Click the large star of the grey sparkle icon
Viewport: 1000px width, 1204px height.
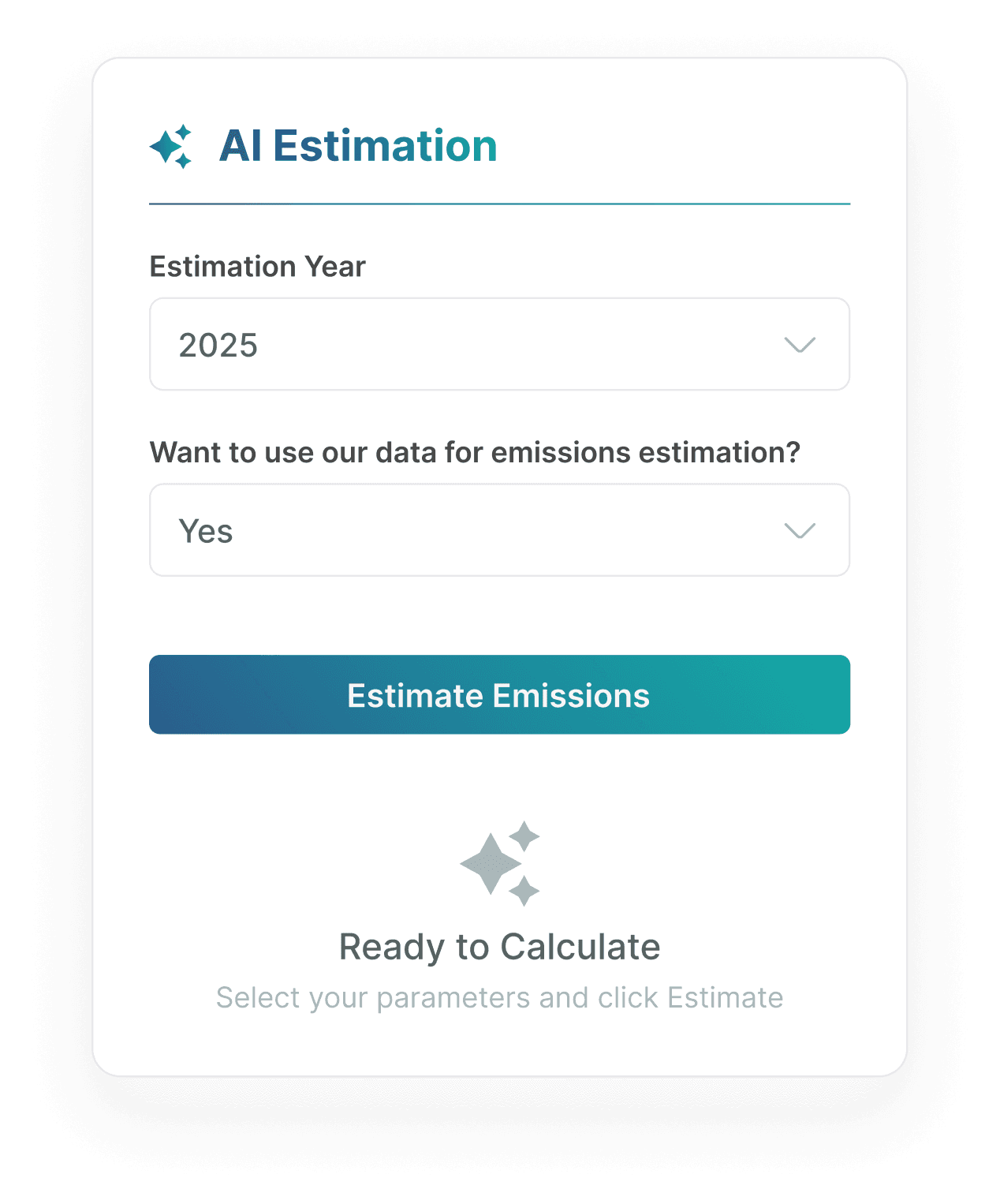pyautogui.click(x=491, y=864)
